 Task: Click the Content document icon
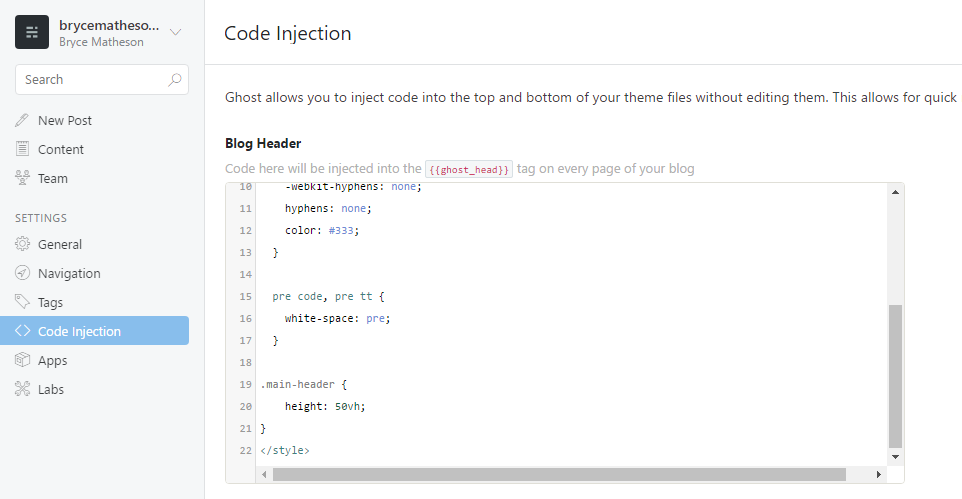point(23,149)
